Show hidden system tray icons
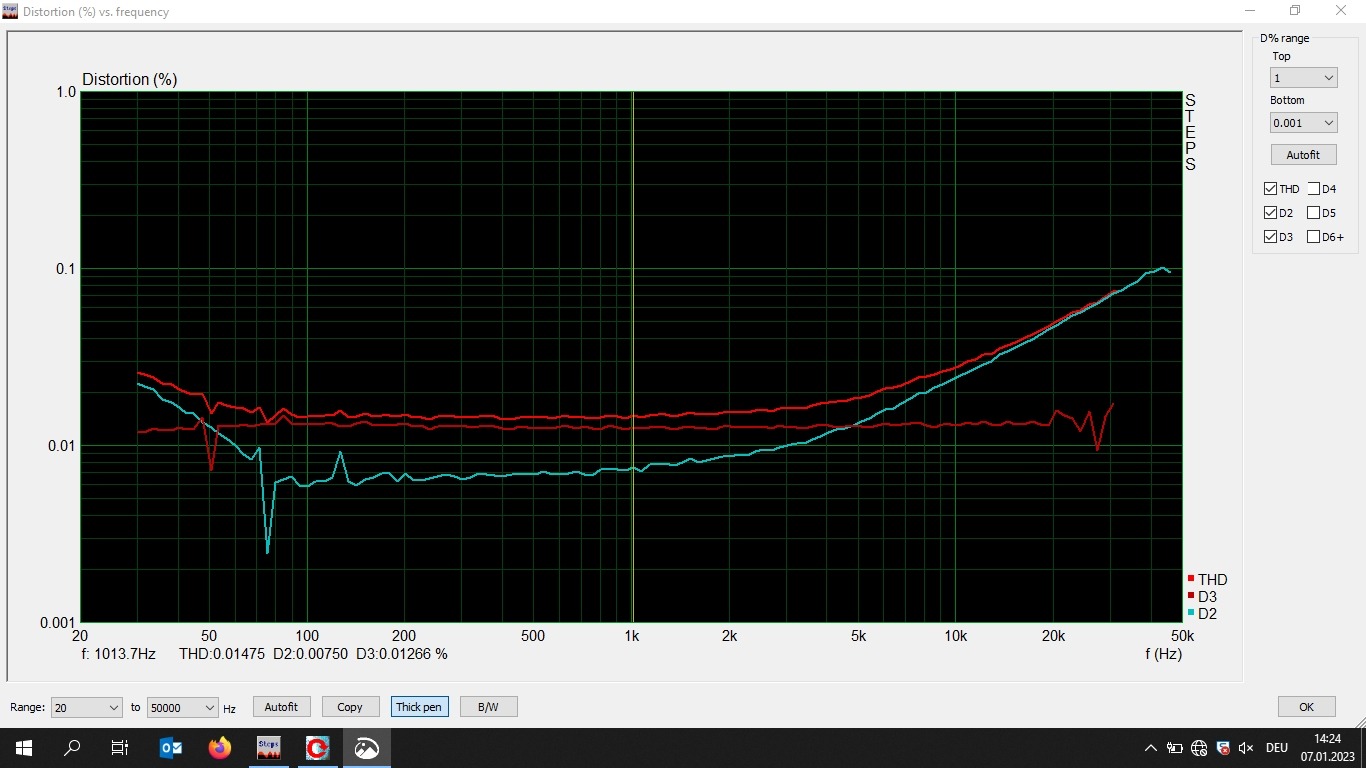Viewport: 1366px width, 768px height. 1150,747
